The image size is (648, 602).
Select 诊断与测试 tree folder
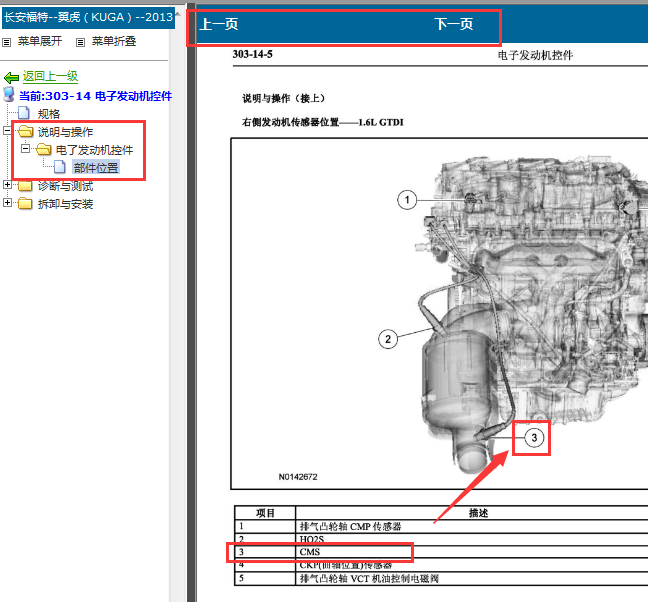point(65,186)
